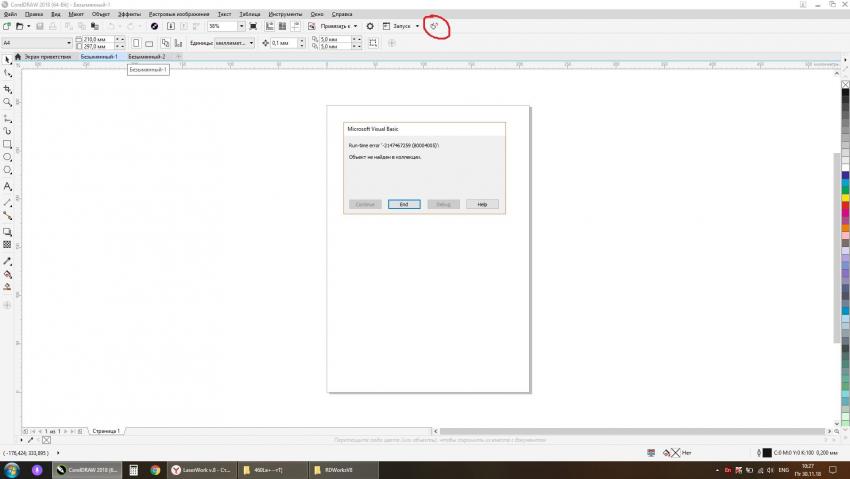Screen dimensions: 850x479
Task: Toggle landscape page orientation
Action: (x=149, y=43)
